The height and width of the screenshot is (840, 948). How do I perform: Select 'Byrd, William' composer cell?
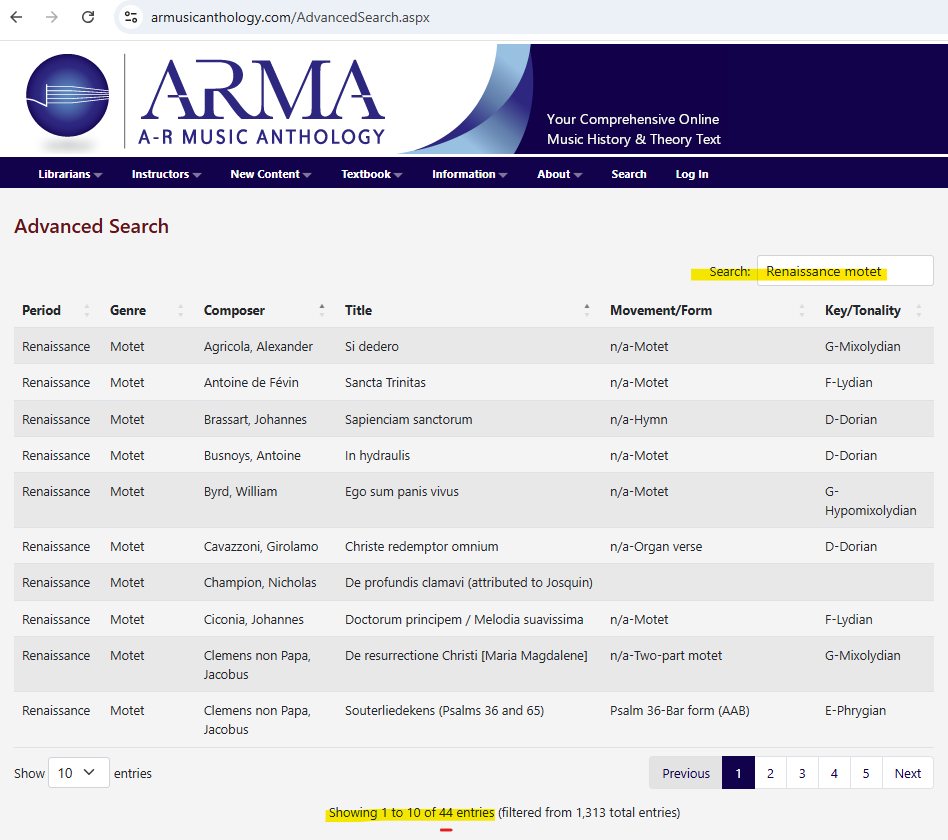click(x=241, y=492)
